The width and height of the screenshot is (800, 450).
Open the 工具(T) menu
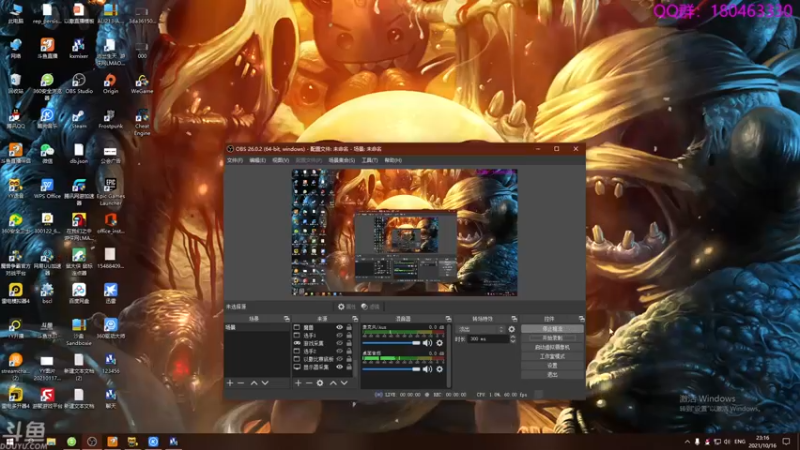369,160
